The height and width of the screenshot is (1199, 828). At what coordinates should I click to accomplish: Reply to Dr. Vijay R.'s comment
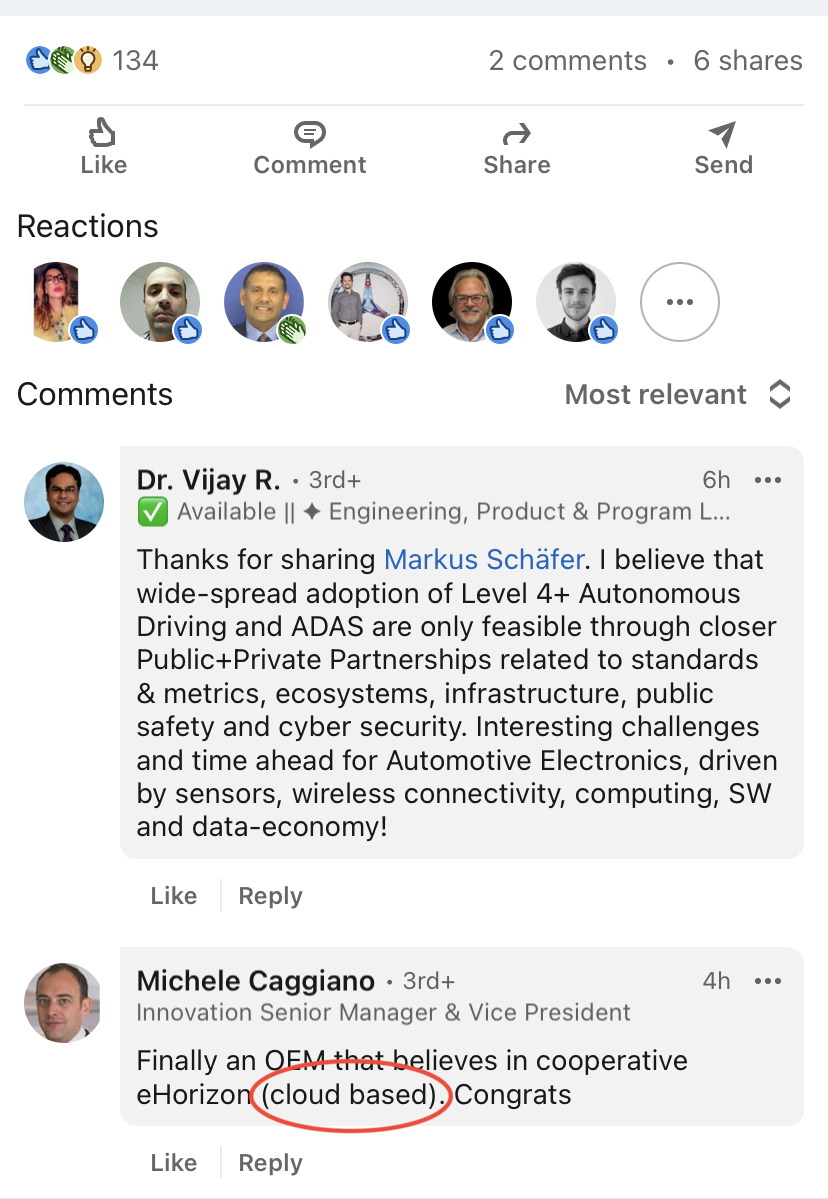click(x=270, y=896)
